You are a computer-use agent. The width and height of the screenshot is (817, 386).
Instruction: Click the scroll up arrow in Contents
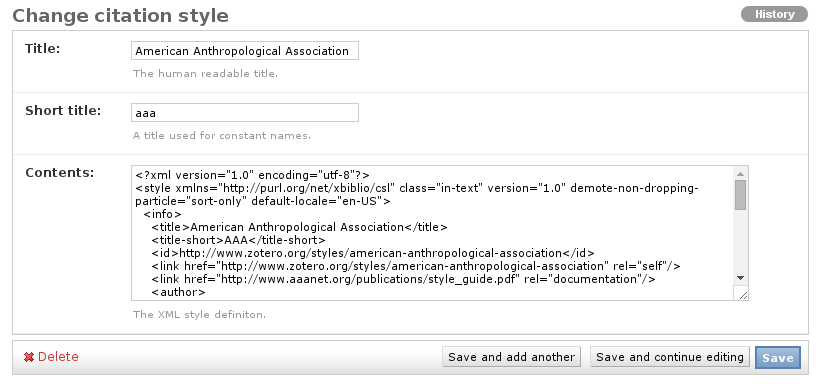click(x=740, y=173)
